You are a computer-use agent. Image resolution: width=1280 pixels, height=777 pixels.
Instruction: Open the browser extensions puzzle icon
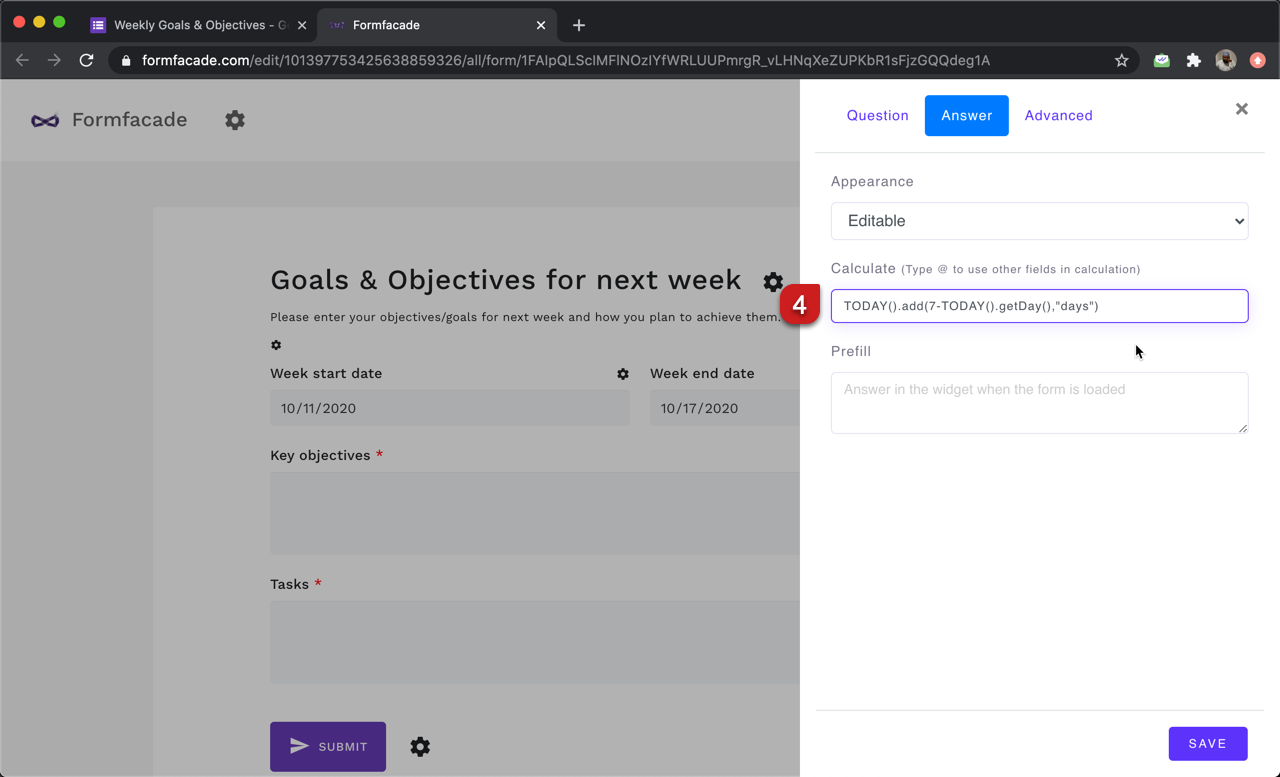pos(1193,60)
